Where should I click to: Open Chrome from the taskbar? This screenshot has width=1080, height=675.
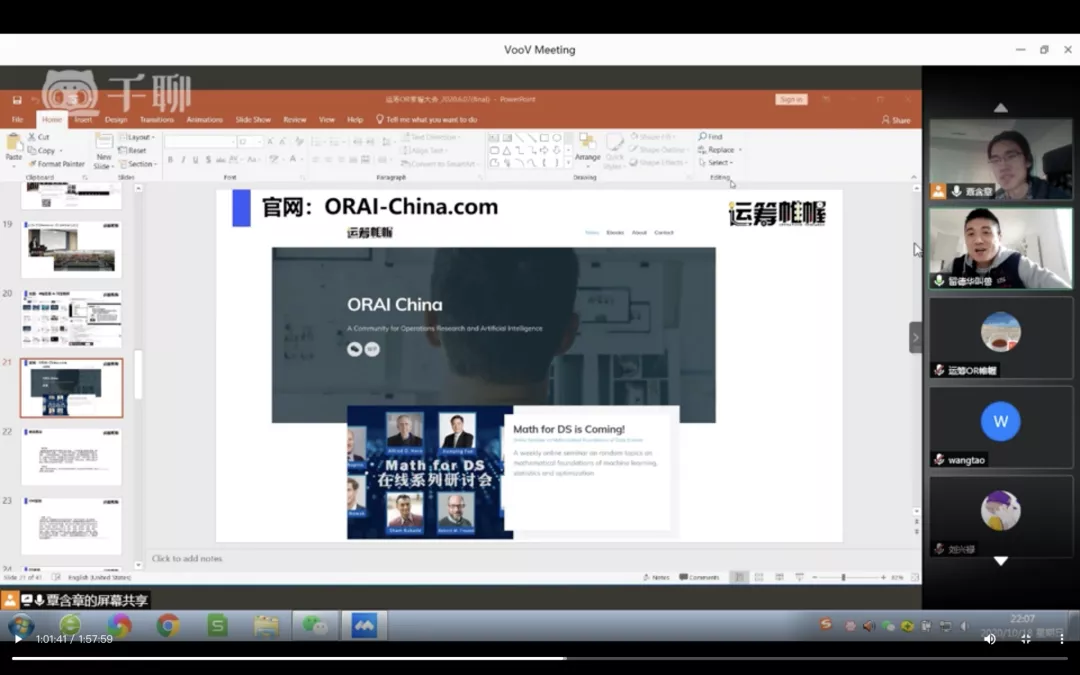click(167, 625)
